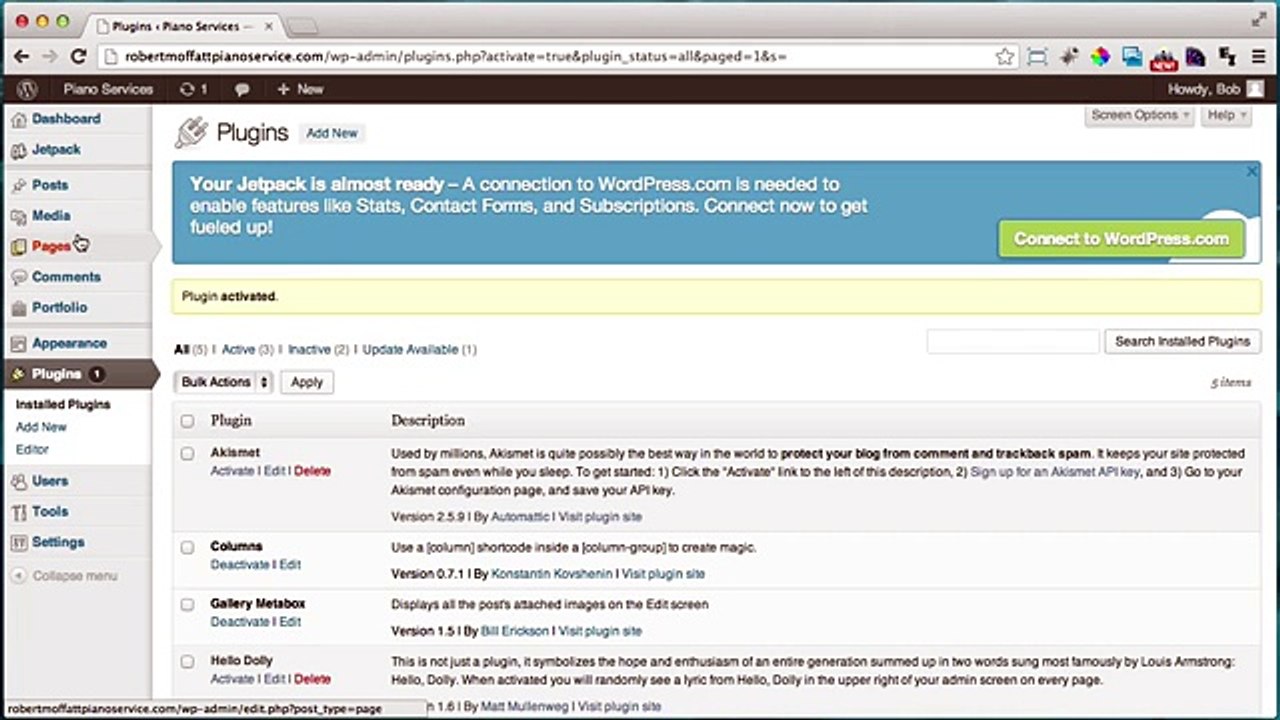Click the Dashboard sidebar icon
The width and height of the screenshot is (1280, 720).
pyautogui.click(x=19, y=119)
